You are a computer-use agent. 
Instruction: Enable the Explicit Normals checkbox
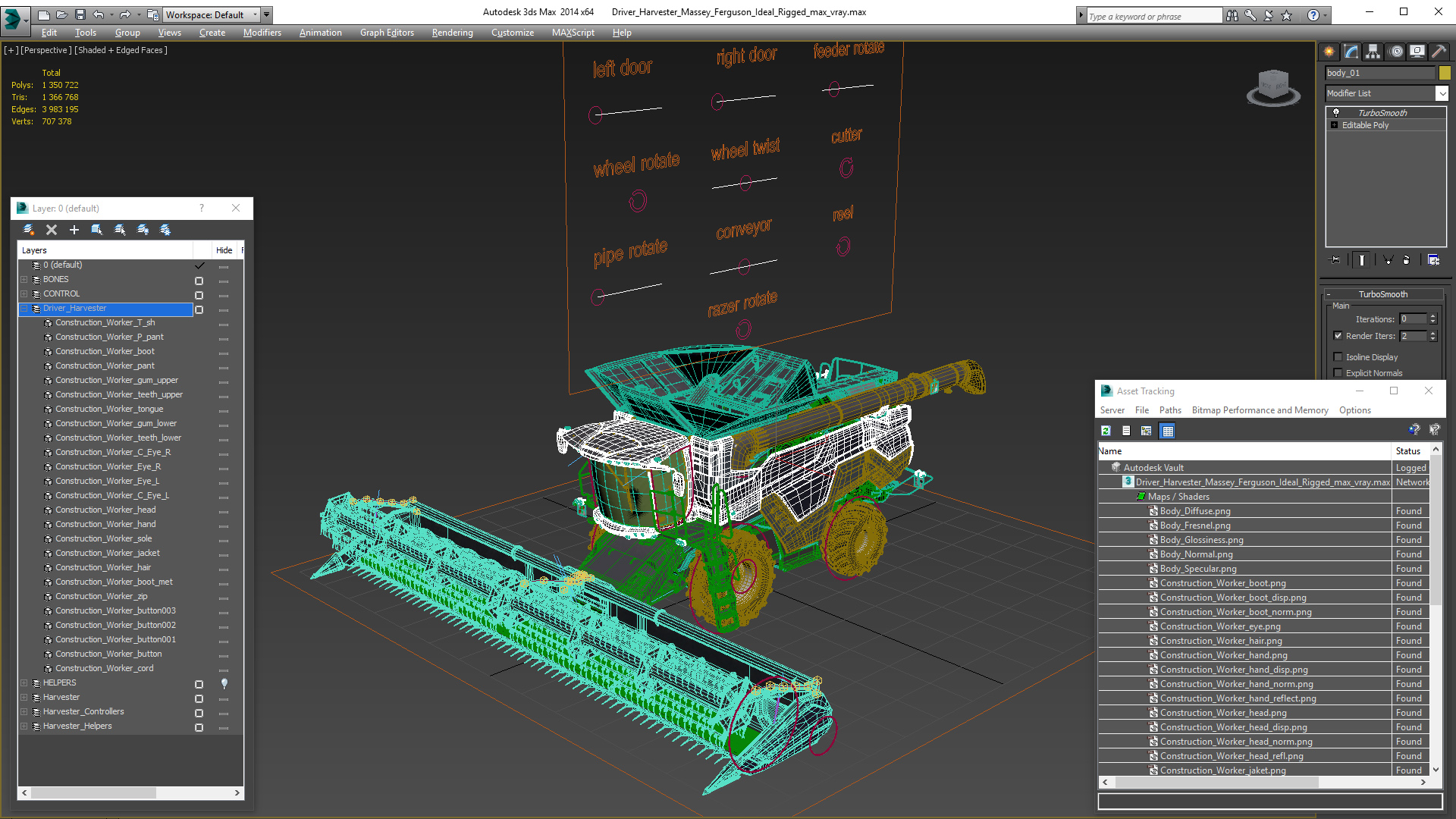(x=1338, y=373)
